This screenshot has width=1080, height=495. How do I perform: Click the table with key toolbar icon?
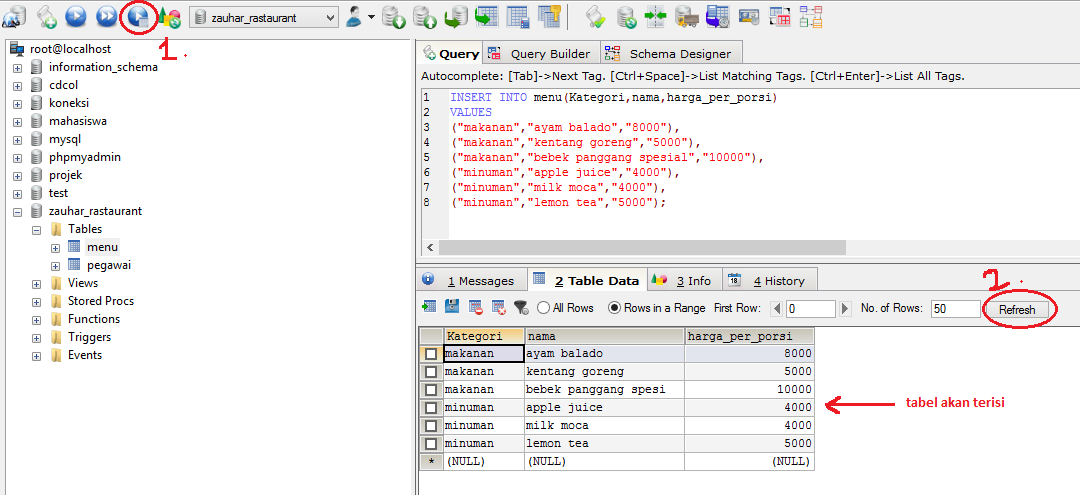[x=549, y=17]
